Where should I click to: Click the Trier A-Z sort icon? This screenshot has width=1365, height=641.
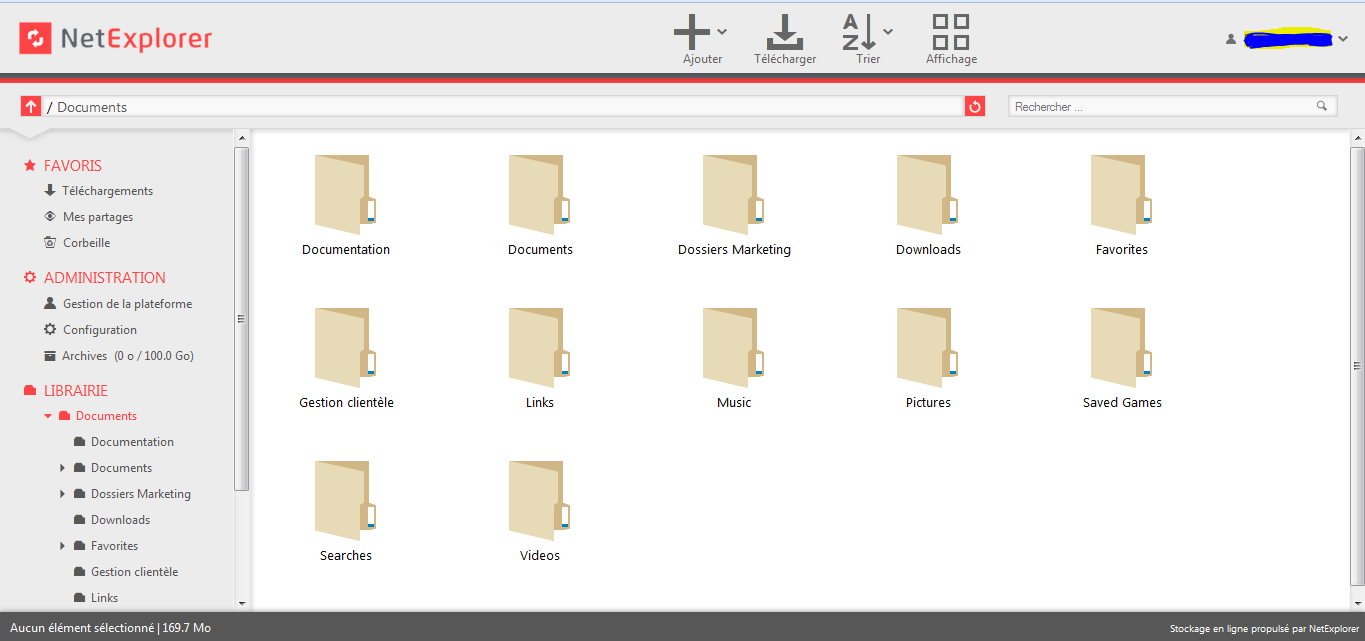click(x=860, y=32)
